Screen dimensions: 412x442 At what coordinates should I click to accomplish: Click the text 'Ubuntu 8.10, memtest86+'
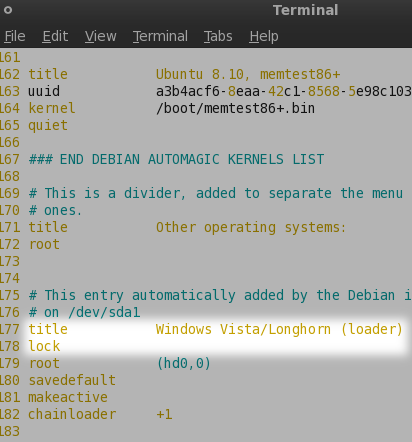pyautogui.click(x=248, y=74)
